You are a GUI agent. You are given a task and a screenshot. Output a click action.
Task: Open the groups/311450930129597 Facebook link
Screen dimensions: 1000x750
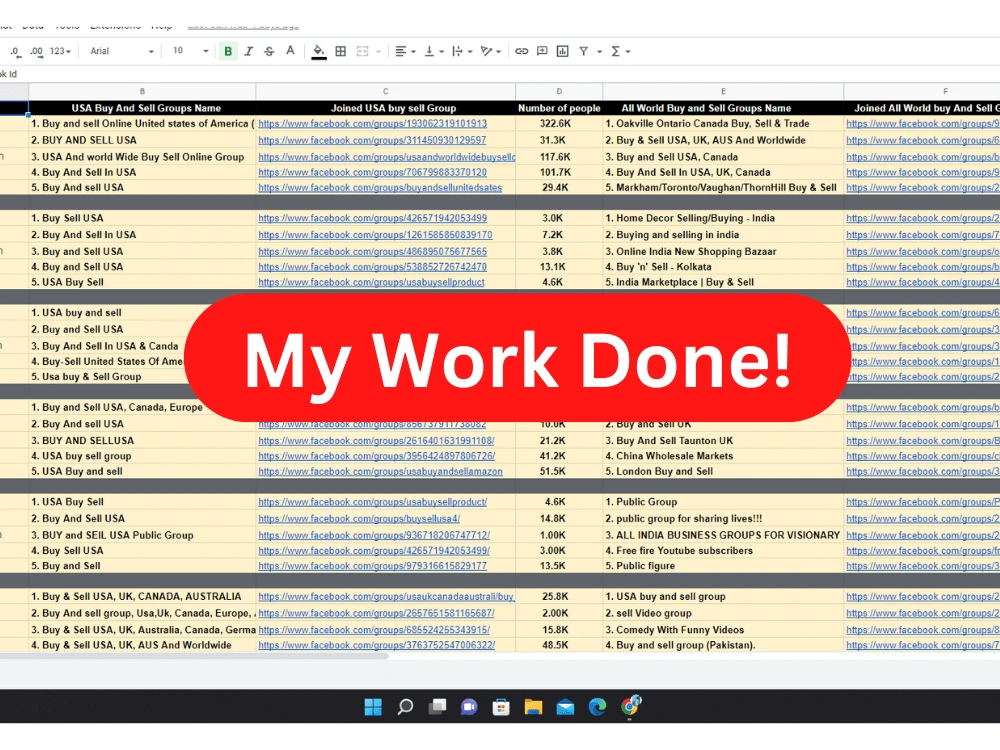pos(372,140)
